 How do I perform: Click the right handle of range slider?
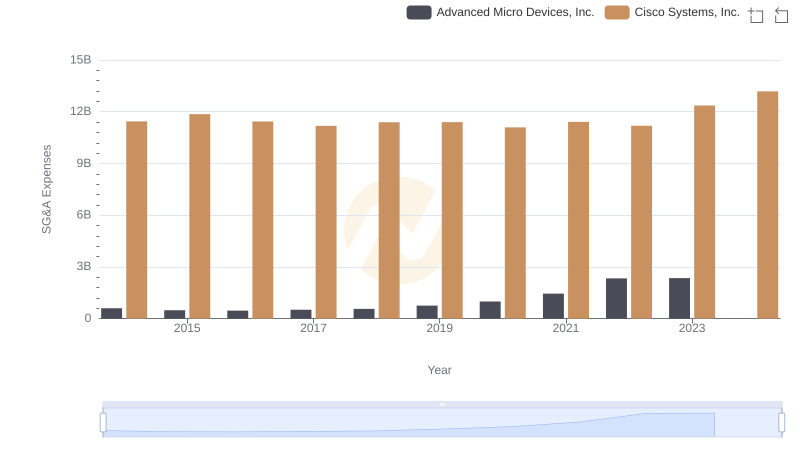click(x=782, y=423)
